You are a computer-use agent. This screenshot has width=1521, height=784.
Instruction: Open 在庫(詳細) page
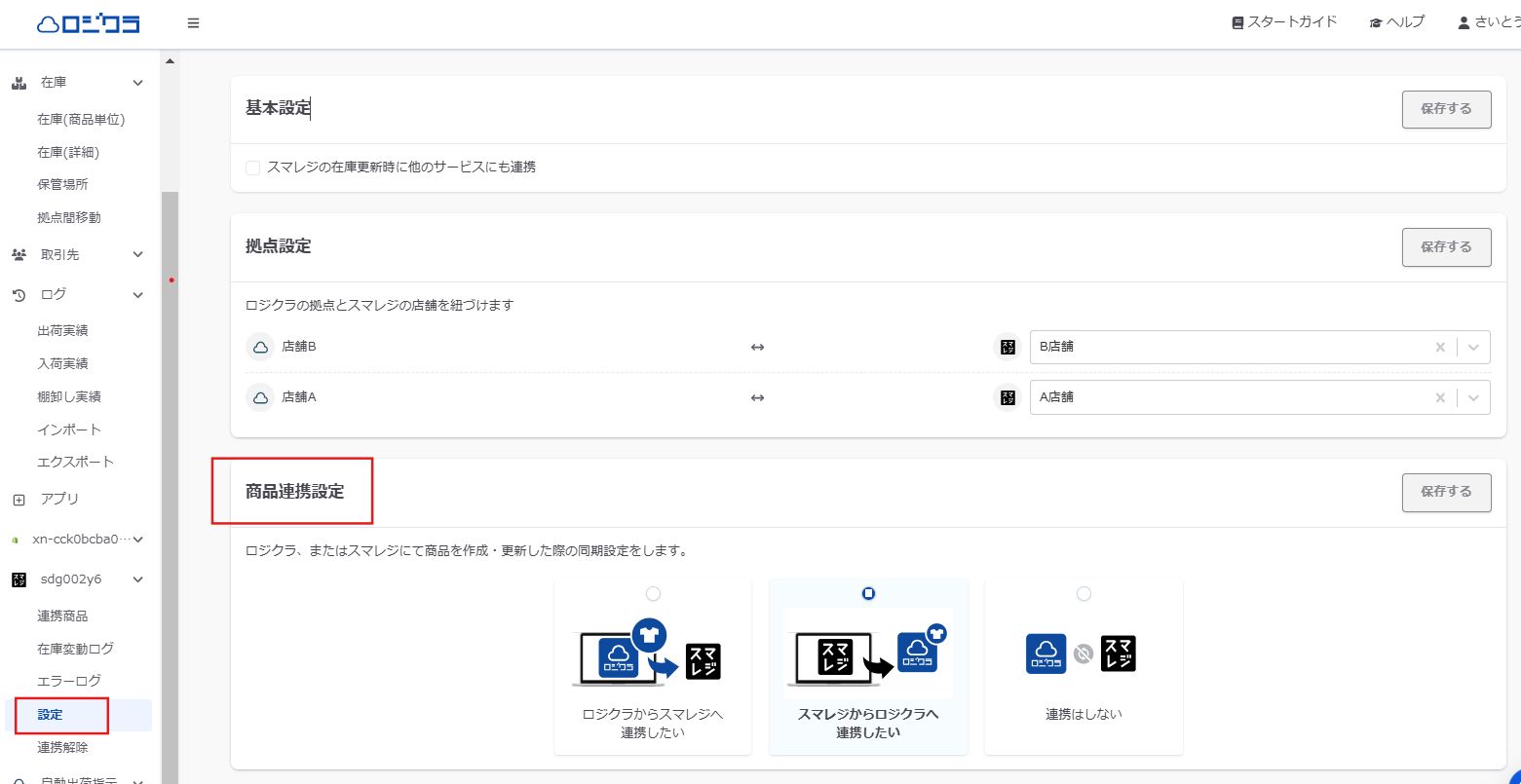pyautogui.click(x=68, y=152)
